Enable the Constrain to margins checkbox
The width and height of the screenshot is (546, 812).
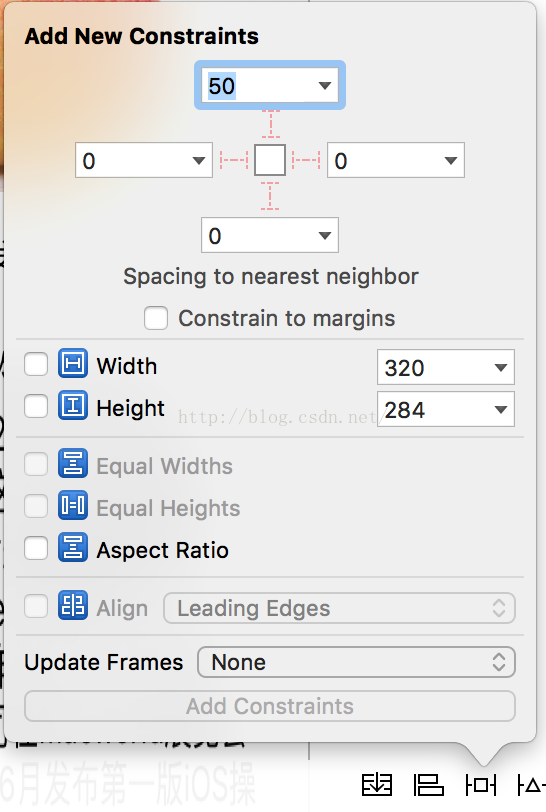point(156,318)
